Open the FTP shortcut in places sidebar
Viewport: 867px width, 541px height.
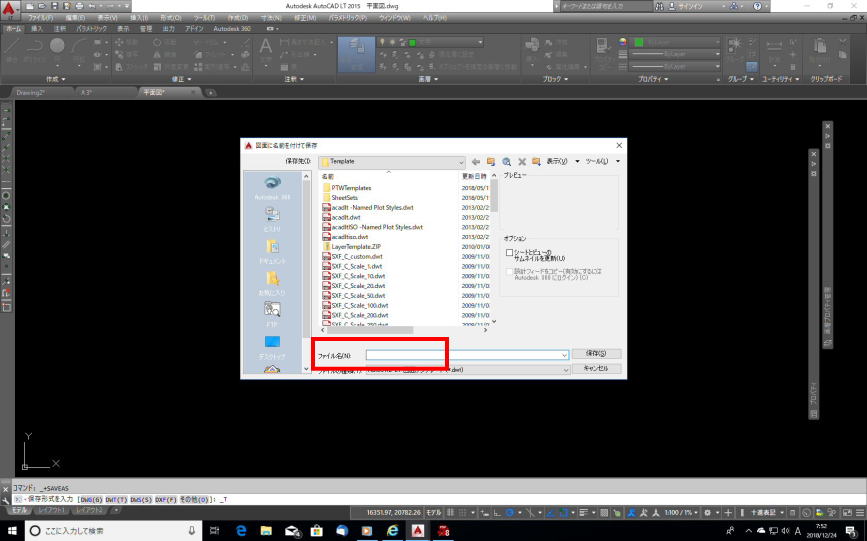pos(272,315)
